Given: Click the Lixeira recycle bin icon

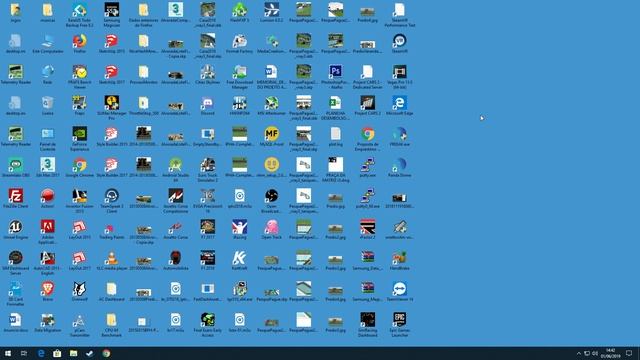Looking at the screenshot, I should [x=48, y=103].
